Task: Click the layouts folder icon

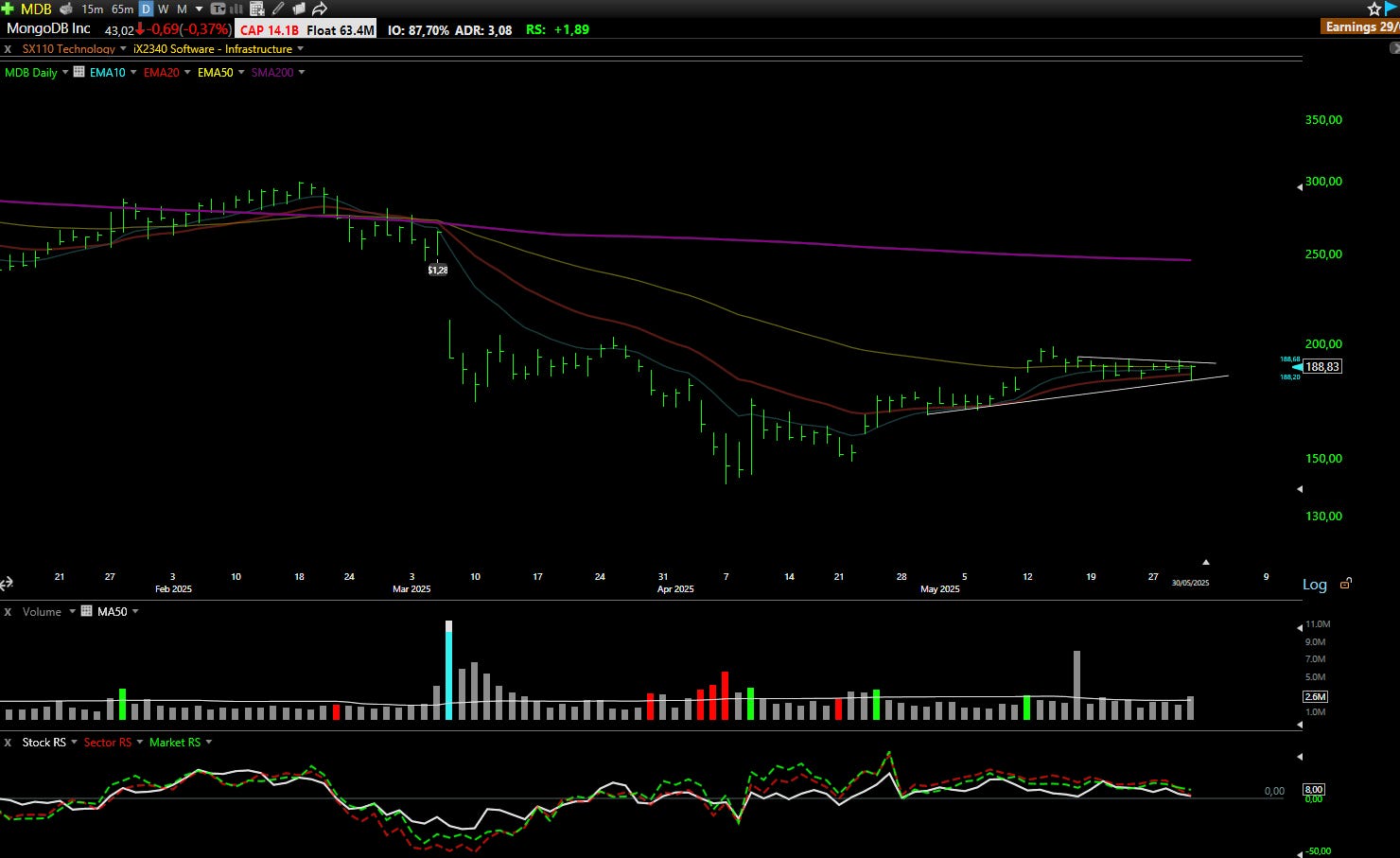Action: [x=299, y=9]
